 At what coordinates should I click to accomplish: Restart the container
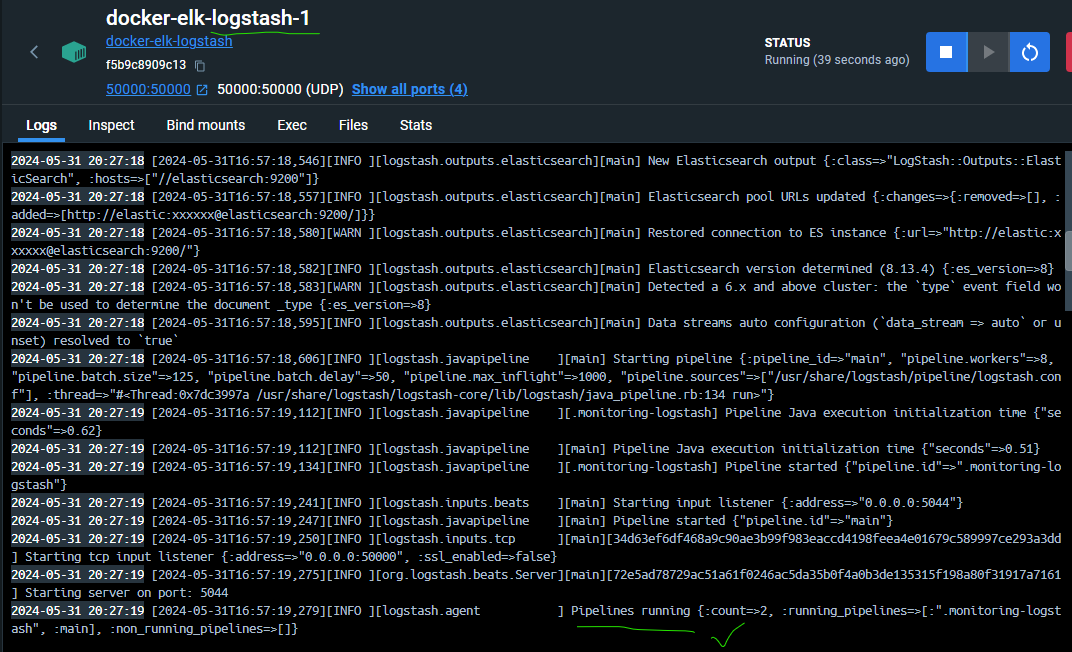(x=1030, y=52)
